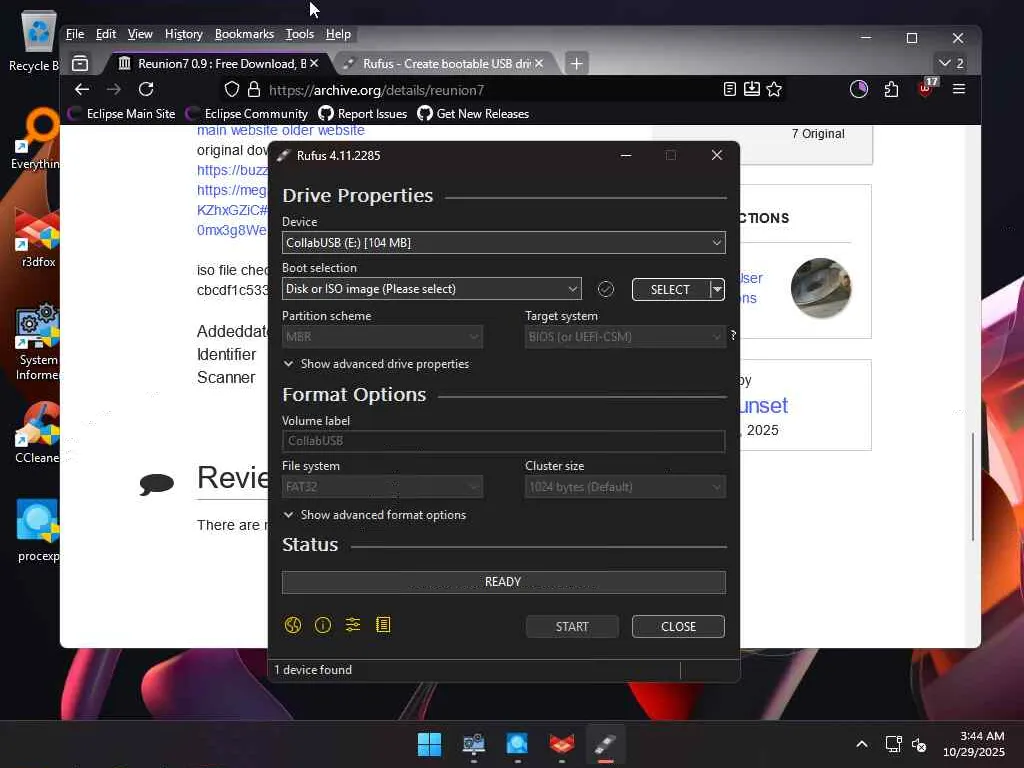Open the SELECT button split arrow
The height and width of the screenshot is (768, 1024).
pyautogui.click(x=717, y=289)
